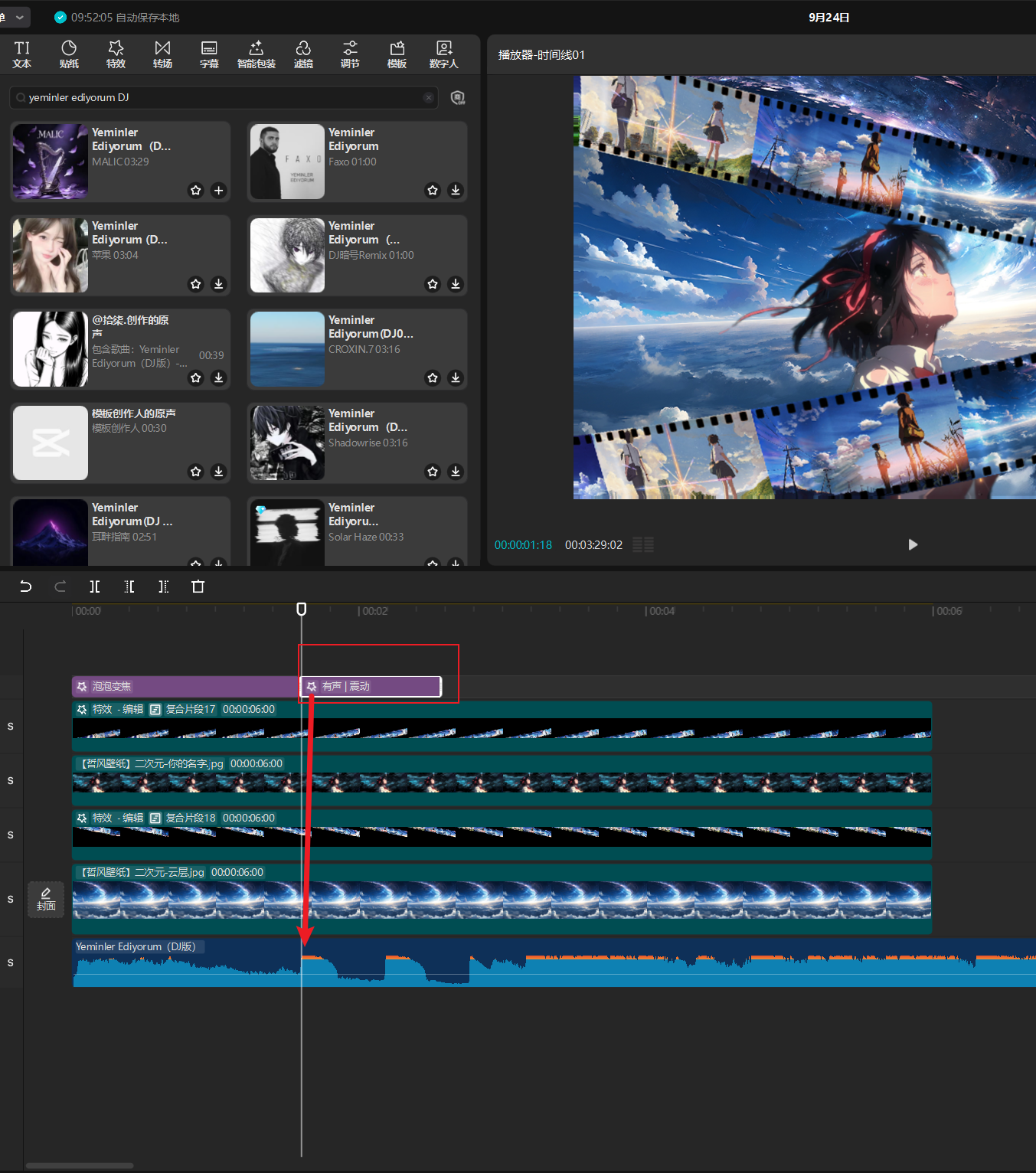The width and height of the screenshot is (1036, 1173).
Task: Open the 转场 transitions tab
Action: click(x=162, y=54)
